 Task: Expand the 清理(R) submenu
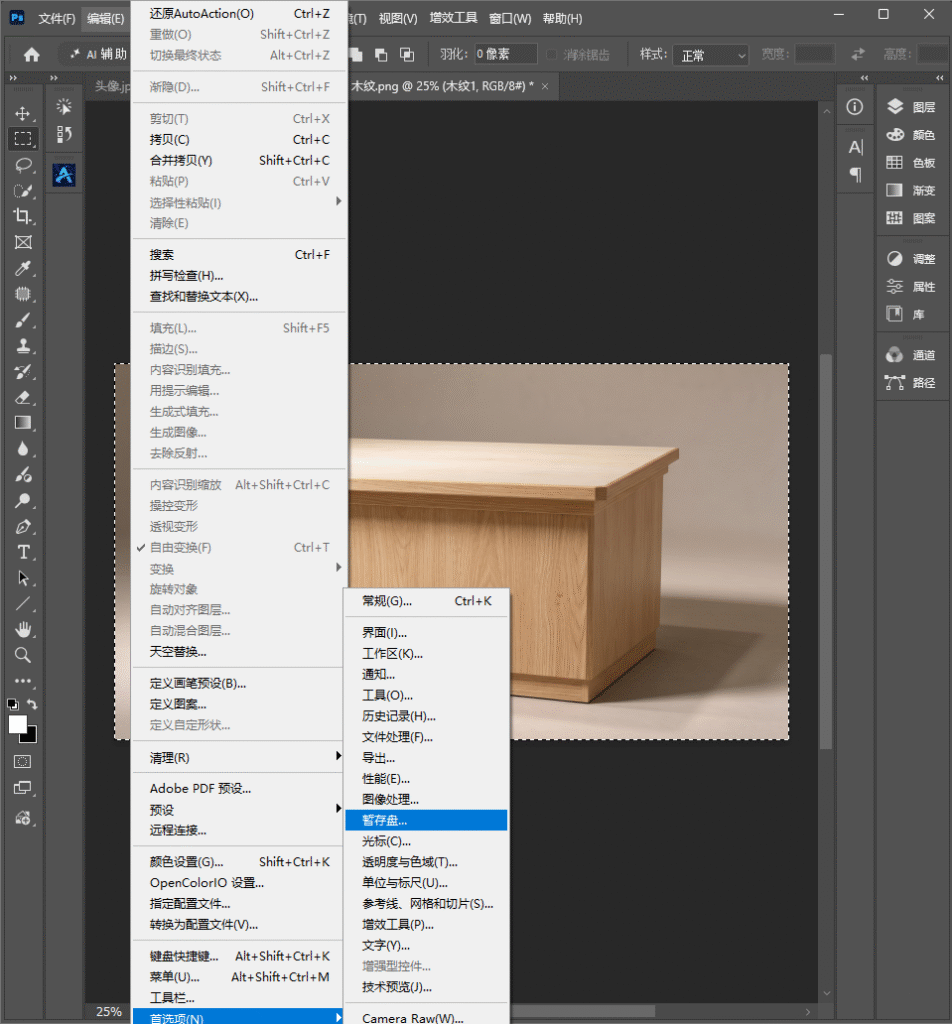tap(238, 758)
